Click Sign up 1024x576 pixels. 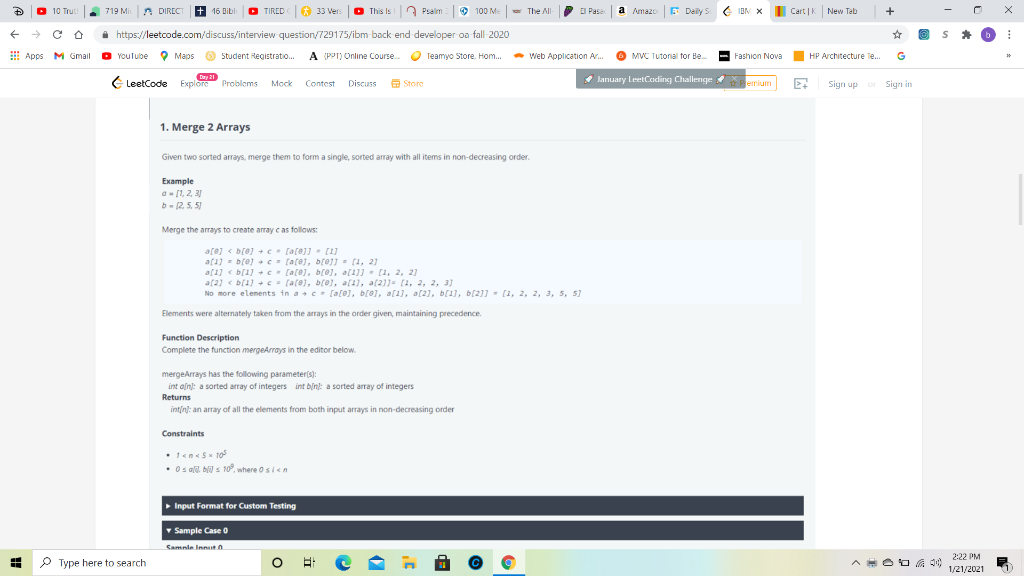click(842, 84)
